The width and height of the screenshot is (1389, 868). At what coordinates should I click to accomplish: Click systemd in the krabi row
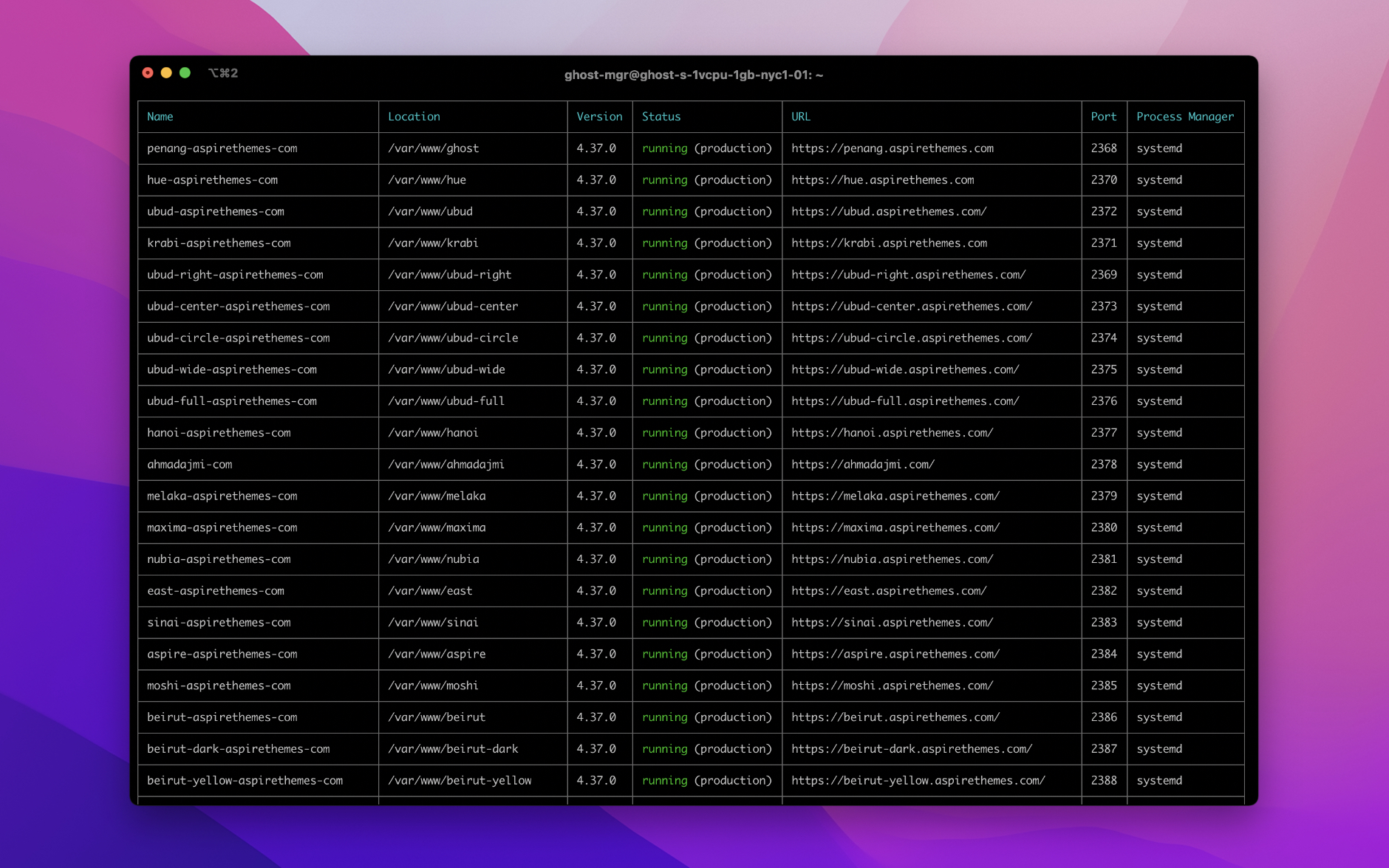pyautogui.click(x=1159, y=243)
